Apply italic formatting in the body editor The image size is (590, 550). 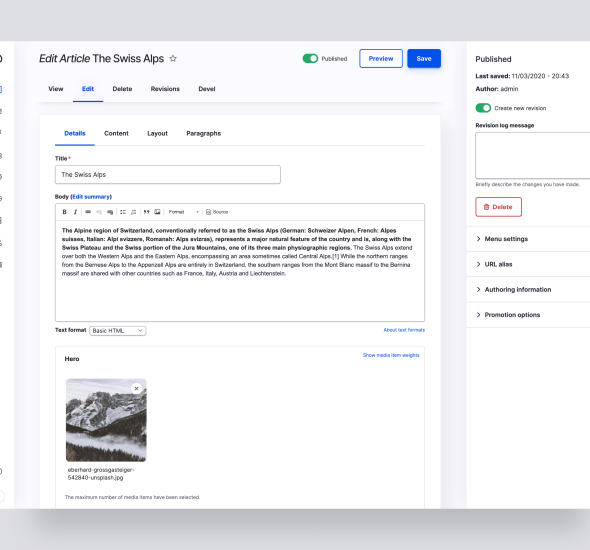pyautogui.click(x=75, y=212)
